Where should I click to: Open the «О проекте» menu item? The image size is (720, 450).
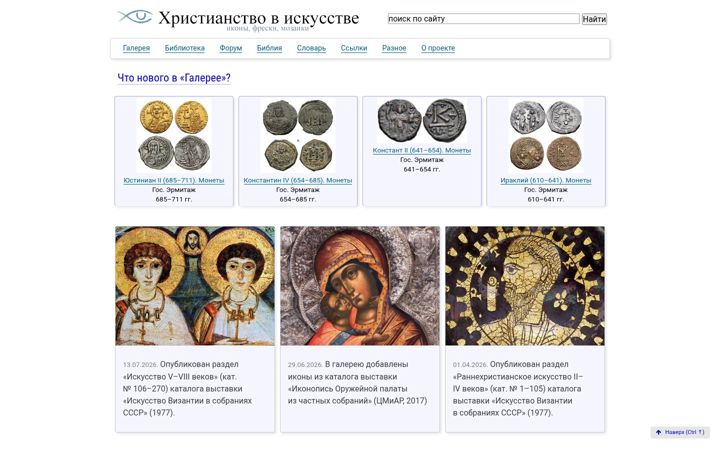click(x=438, y=48)
